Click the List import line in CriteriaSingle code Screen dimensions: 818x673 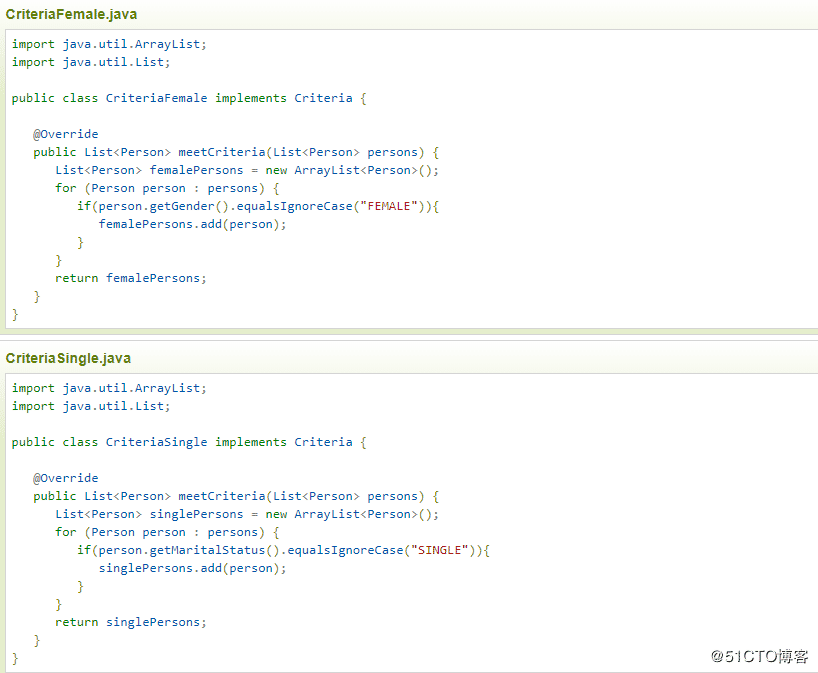(x=91, y=406)
